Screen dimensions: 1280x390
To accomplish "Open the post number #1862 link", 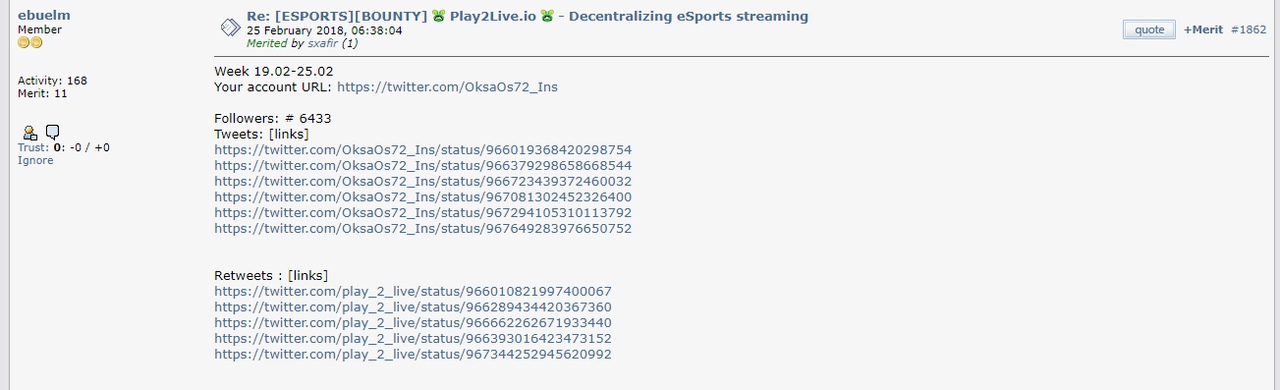I will pyautogui.click(x=1249, y=30).
